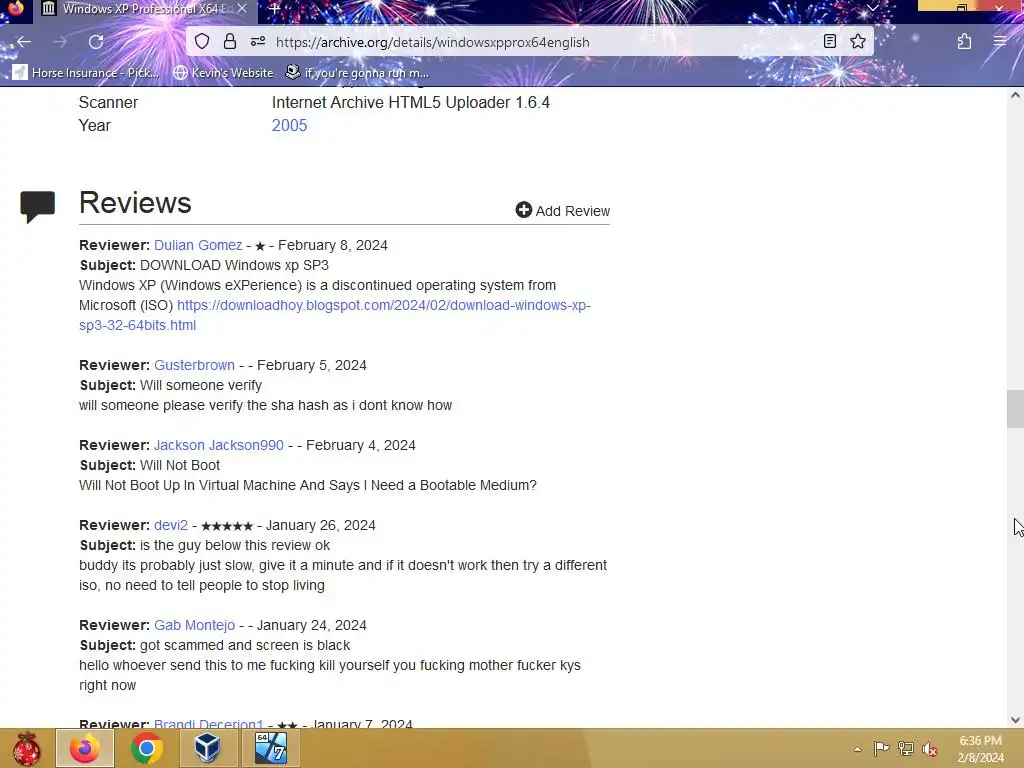Image resolution: width=1024 pixels, height=768 pixels.
Task: Click subject text "Will someone verify"
Action: (200, 385)
